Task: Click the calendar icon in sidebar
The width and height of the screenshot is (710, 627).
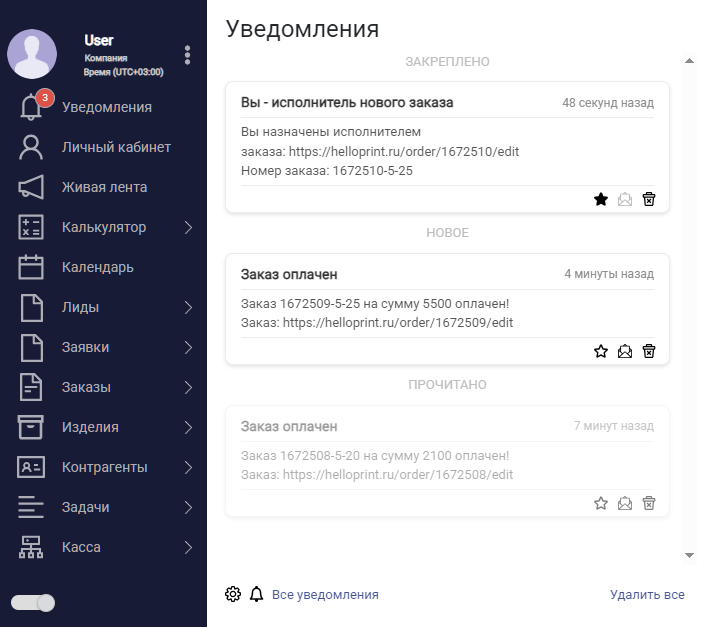Action: [31, 267]
